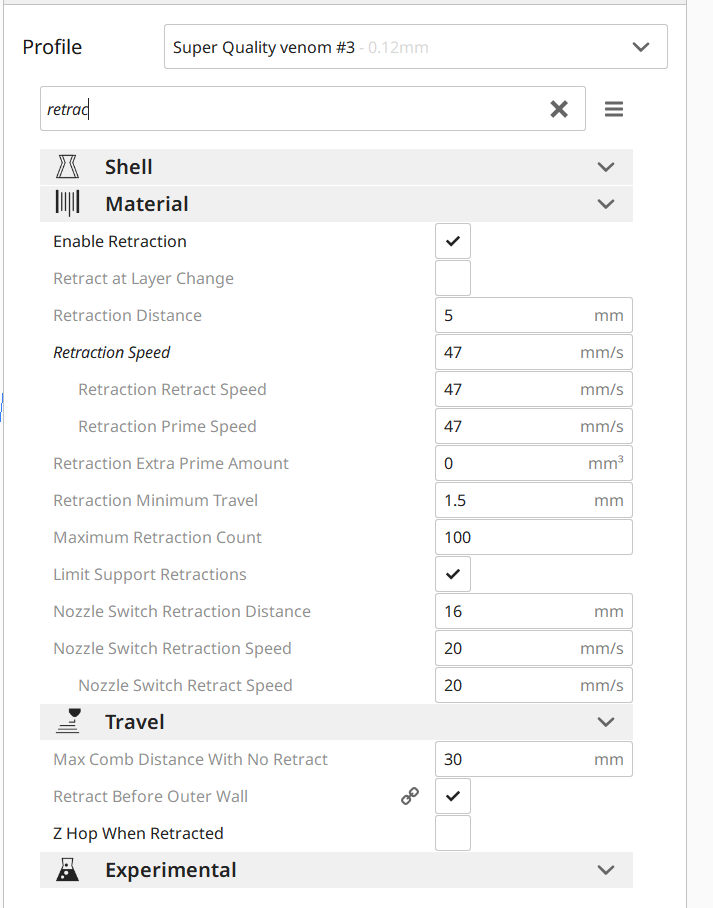Click the Experimental flask icon
Screen dimensions: 713x908
[x=68, y=870]
